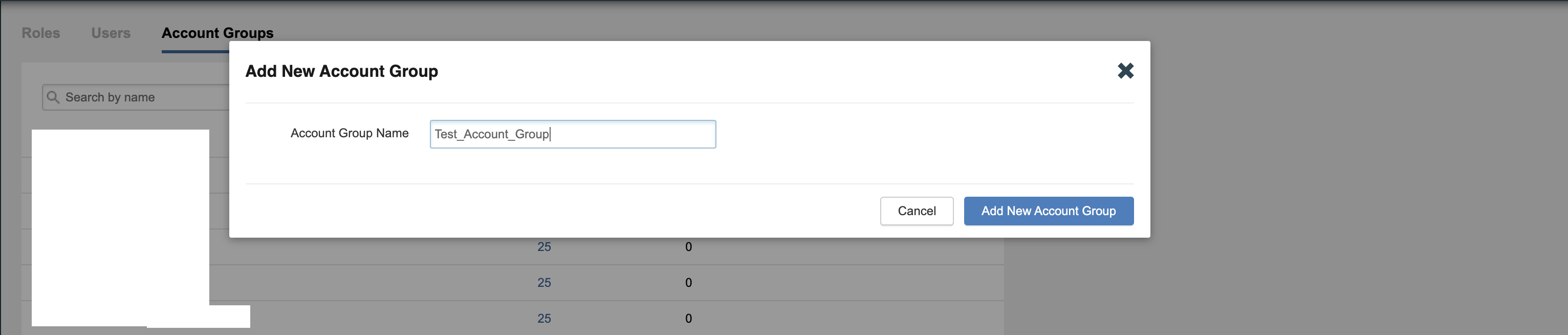Click the 0 value in the top row

tap(688, 247)
